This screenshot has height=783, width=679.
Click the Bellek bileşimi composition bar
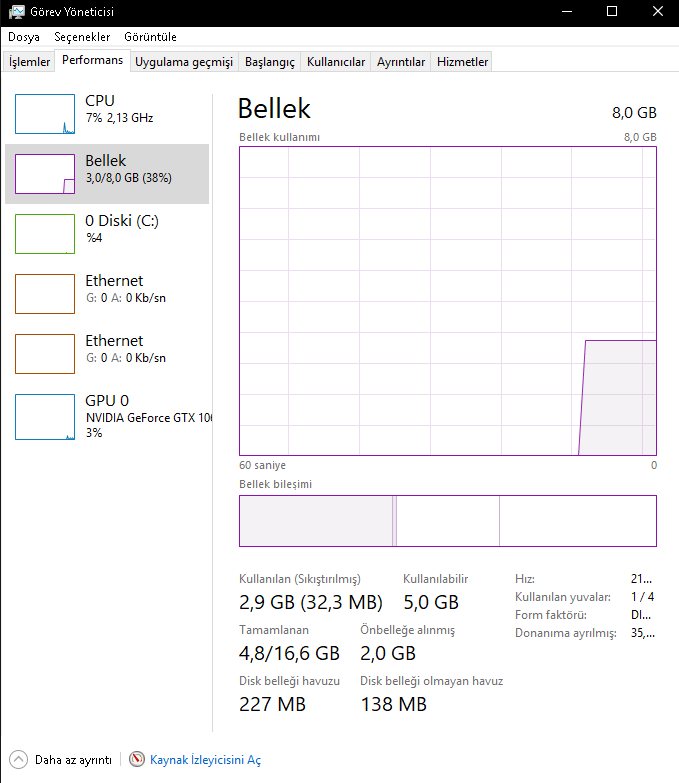(447, 521)
